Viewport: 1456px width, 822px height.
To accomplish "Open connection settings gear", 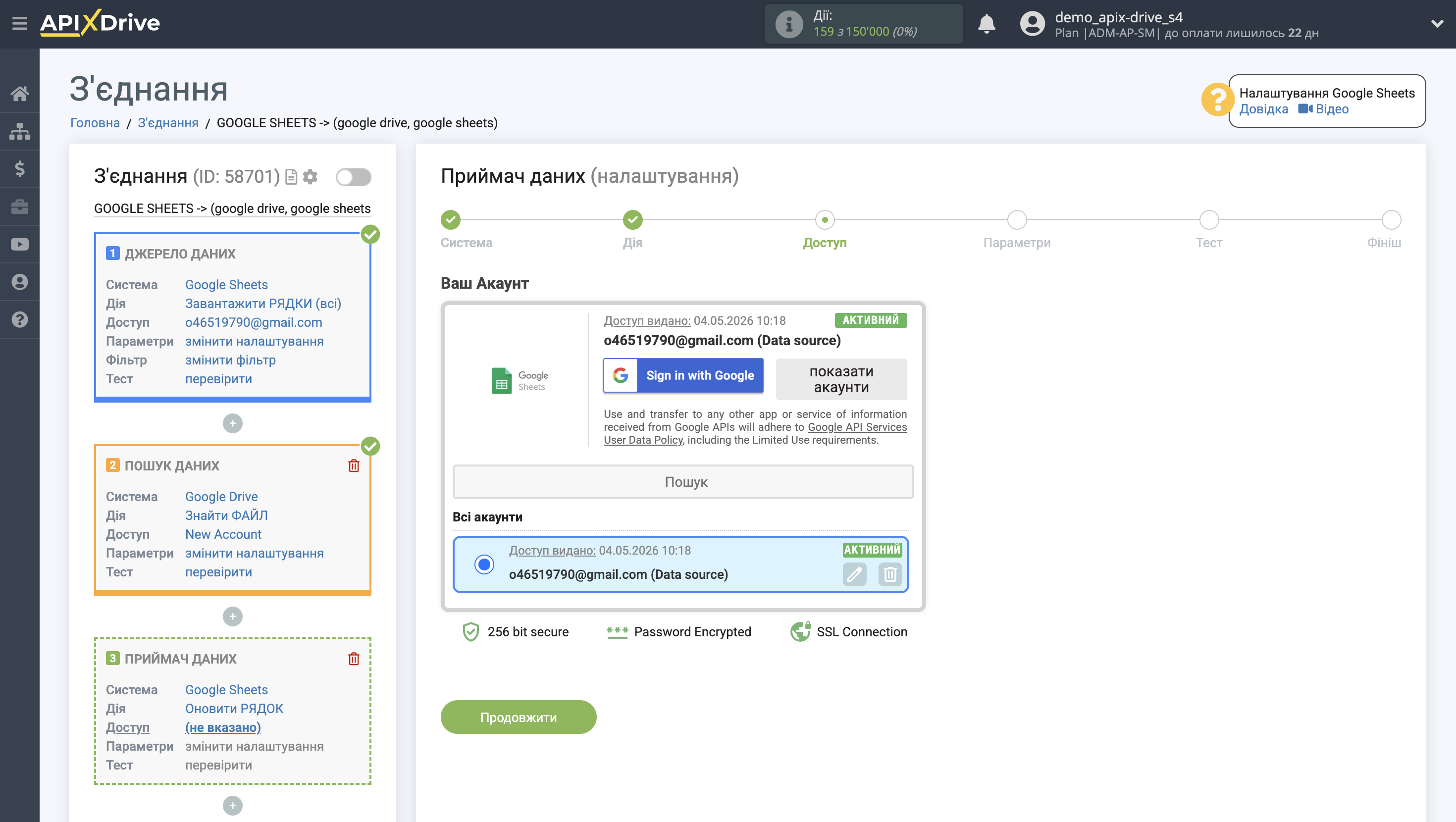I will pyautogui.click(x=311, y=177).
